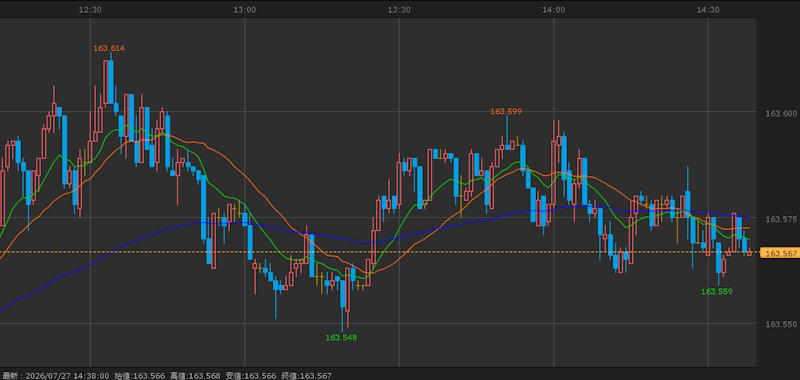800x380 pixels.
Task: Click the 163.600 price axis label
Action: (781, 113)
